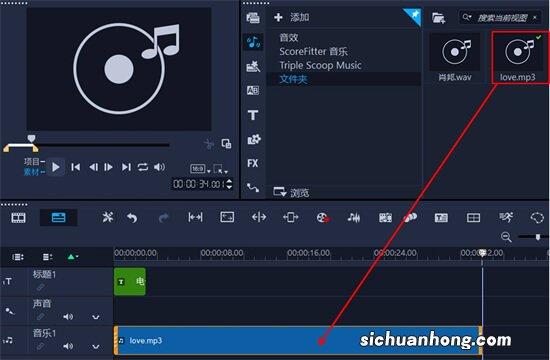This screenshot has width=550, height=360.
Task: Select the Triple Scoop Music folder
Action: pyautogui.click(x=320, y=65)
